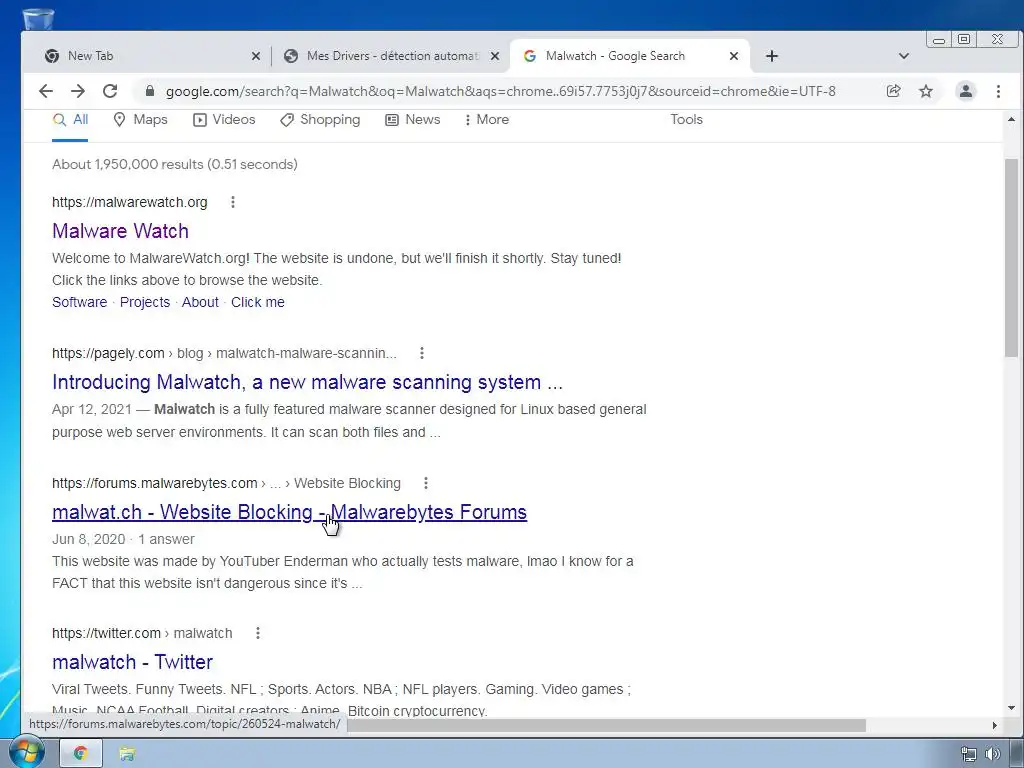Screen dimensions: 1024x768
Task: Open options for twitter.com result
Action: (258, 633)
